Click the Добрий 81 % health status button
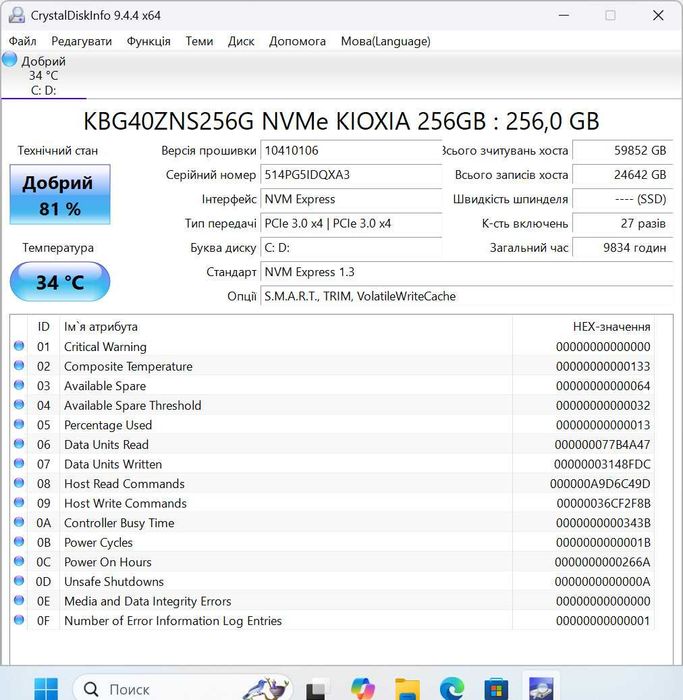Screen dimensions: 683x700 [x=60, y=195]
